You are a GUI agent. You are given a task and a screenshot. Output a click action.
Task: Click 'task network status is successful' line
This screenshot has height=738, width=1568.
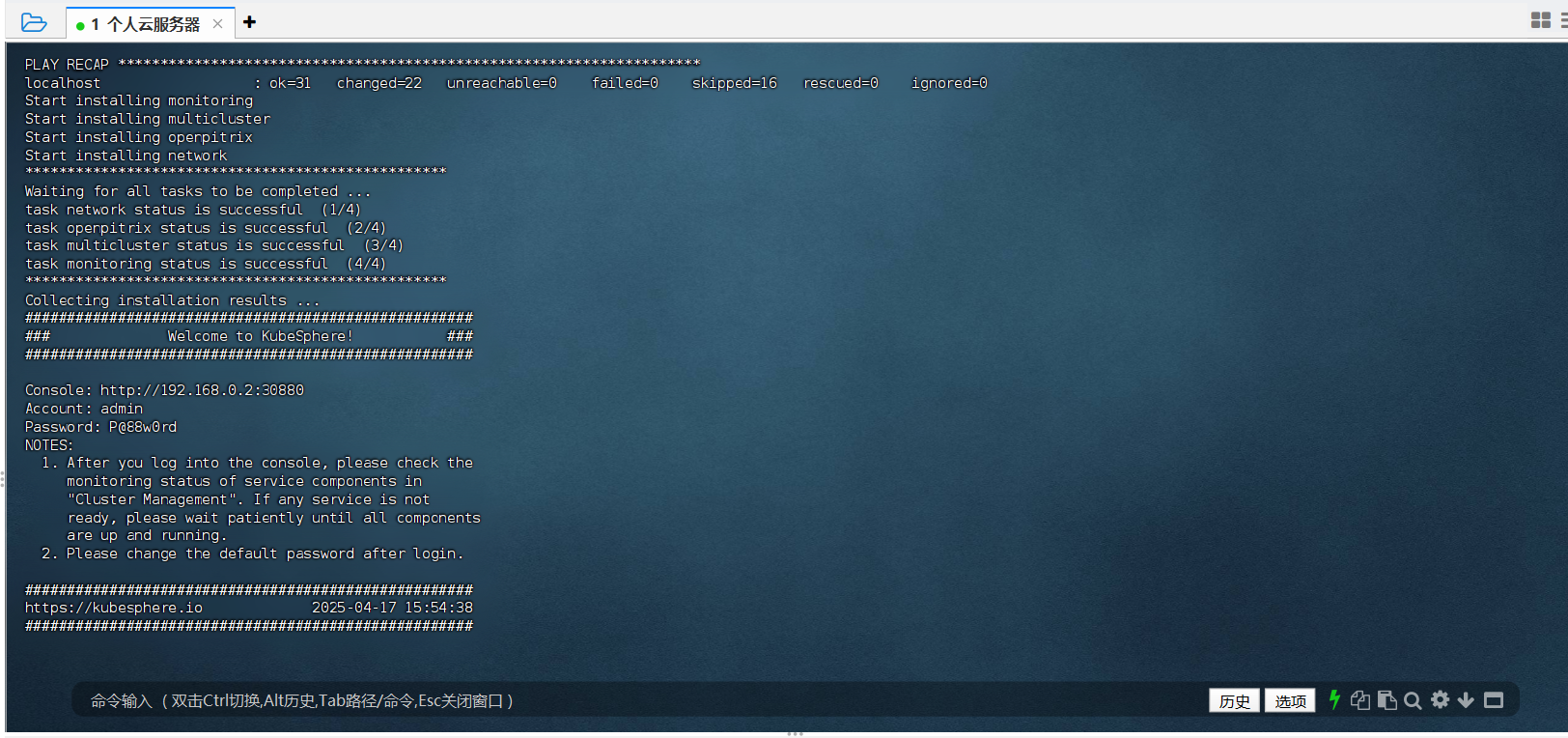(193, 210)
